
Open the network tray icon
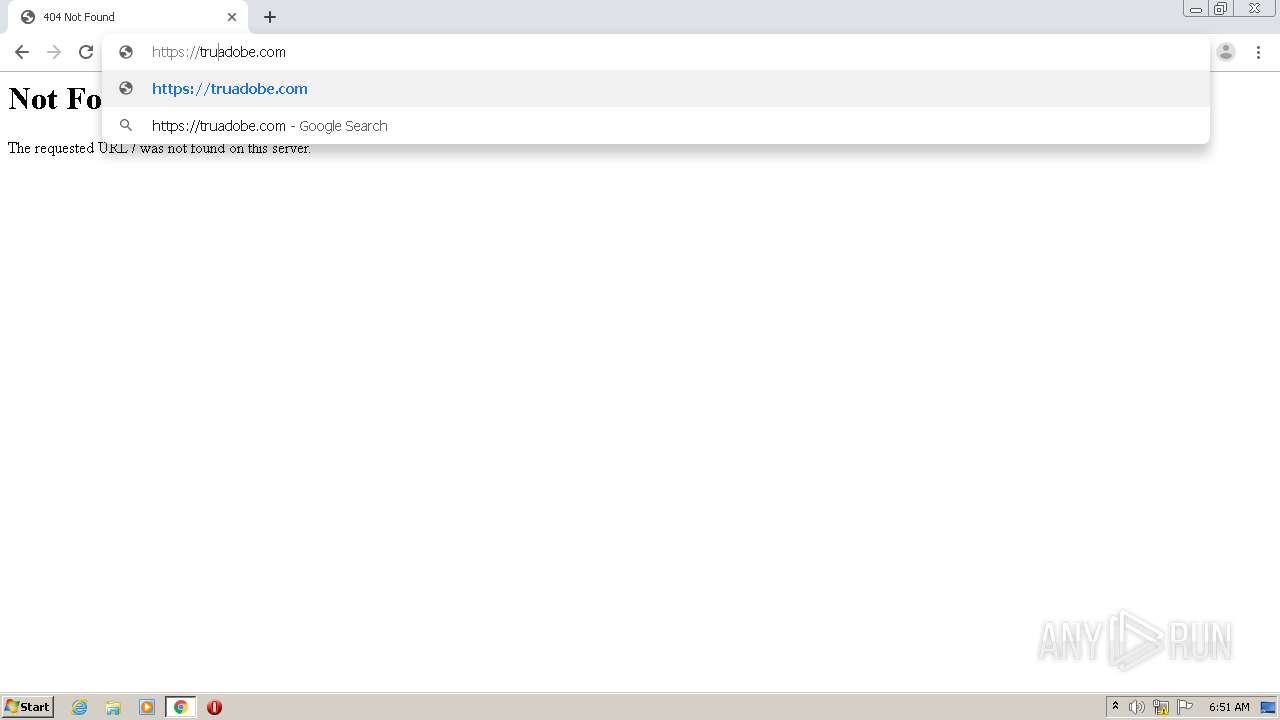[1161, 707]
